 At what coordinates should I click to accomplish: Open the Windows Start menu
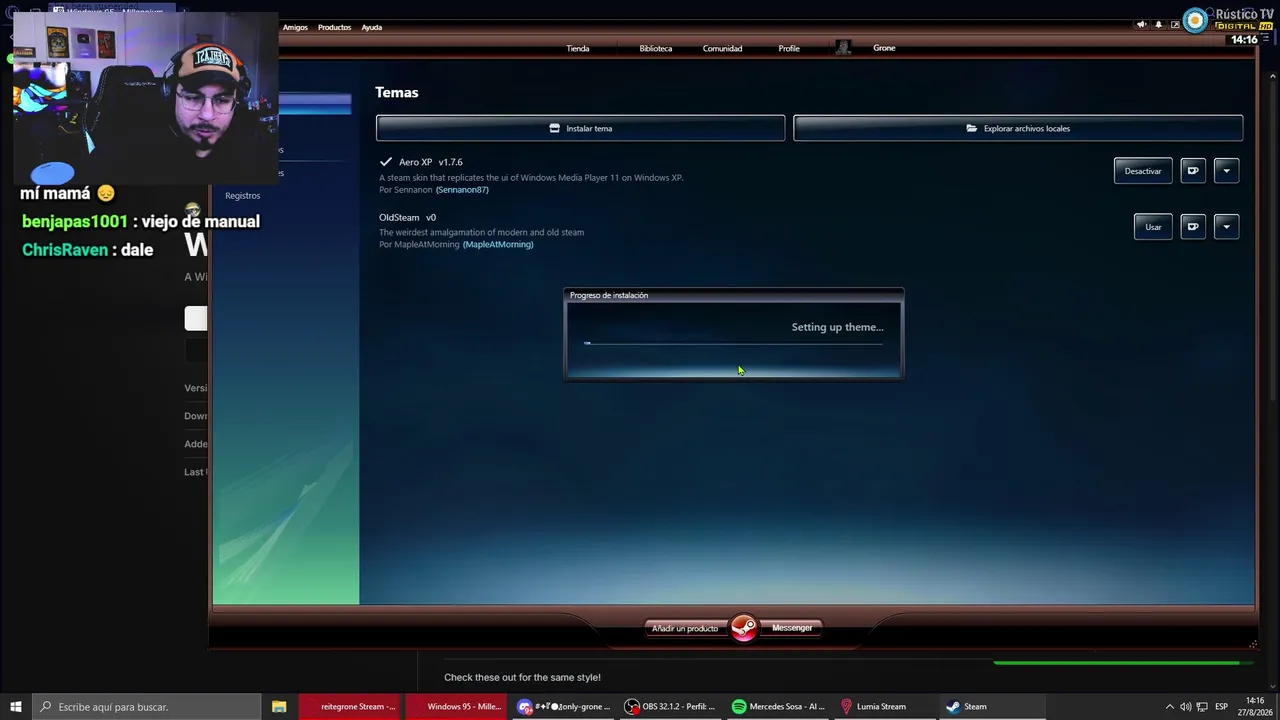(x=16, y=706)
